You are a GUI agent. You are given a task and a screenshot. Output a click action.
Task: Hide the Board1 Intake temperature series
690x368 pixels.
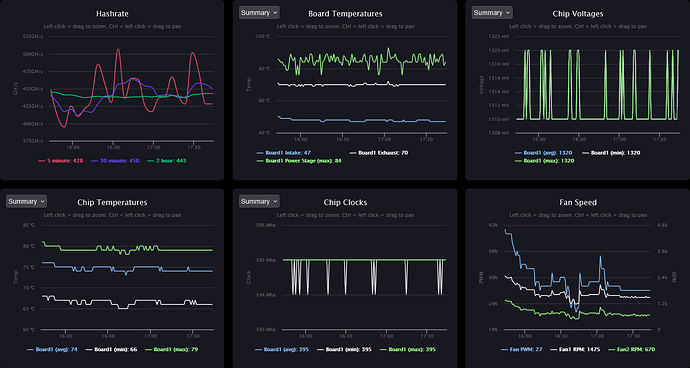click(x=284, y=153)
